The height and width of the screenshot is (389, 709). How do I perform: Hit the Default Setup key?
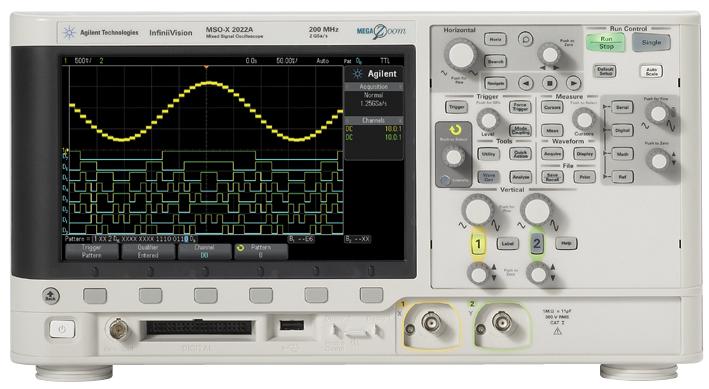605,71
